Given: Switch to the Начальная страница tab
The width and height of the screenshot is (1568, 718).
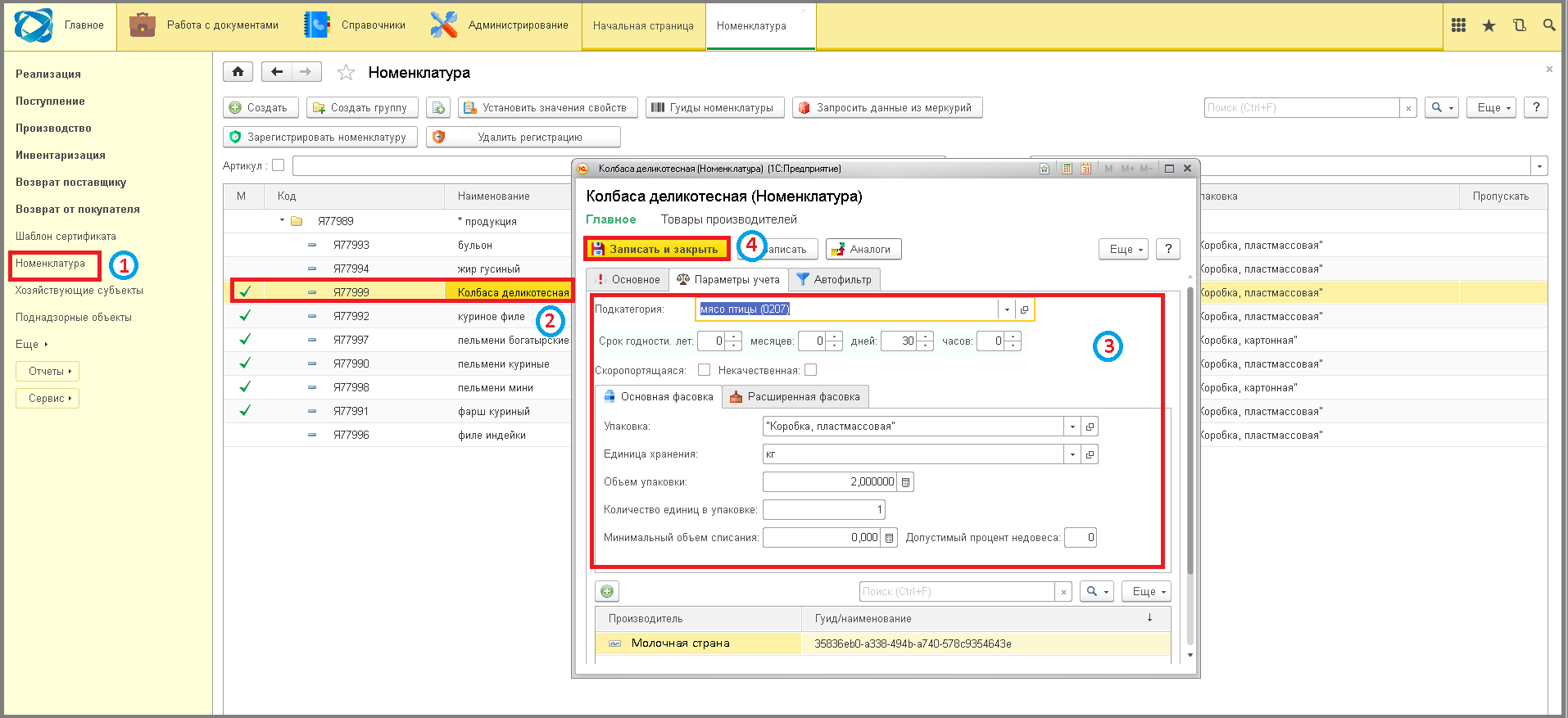Looking at the screenshot, I should point(643,26).
